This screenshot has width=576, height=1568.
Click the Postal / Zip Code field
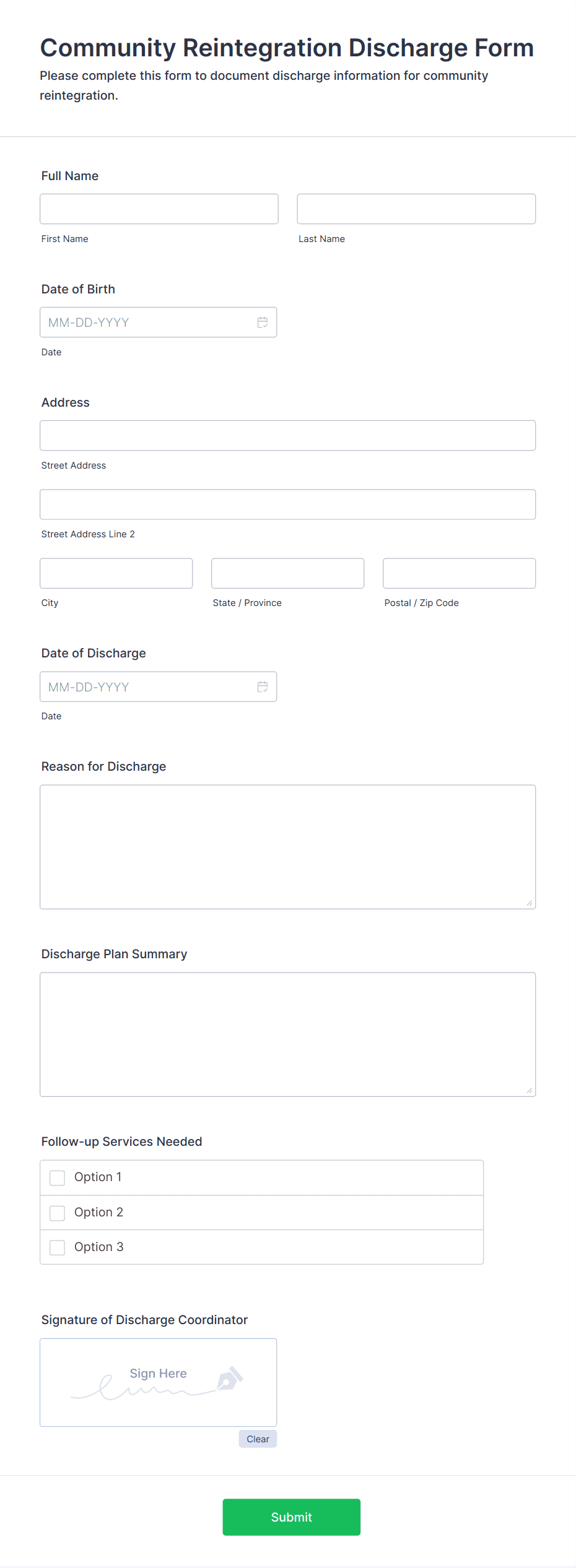click(460, 573)
